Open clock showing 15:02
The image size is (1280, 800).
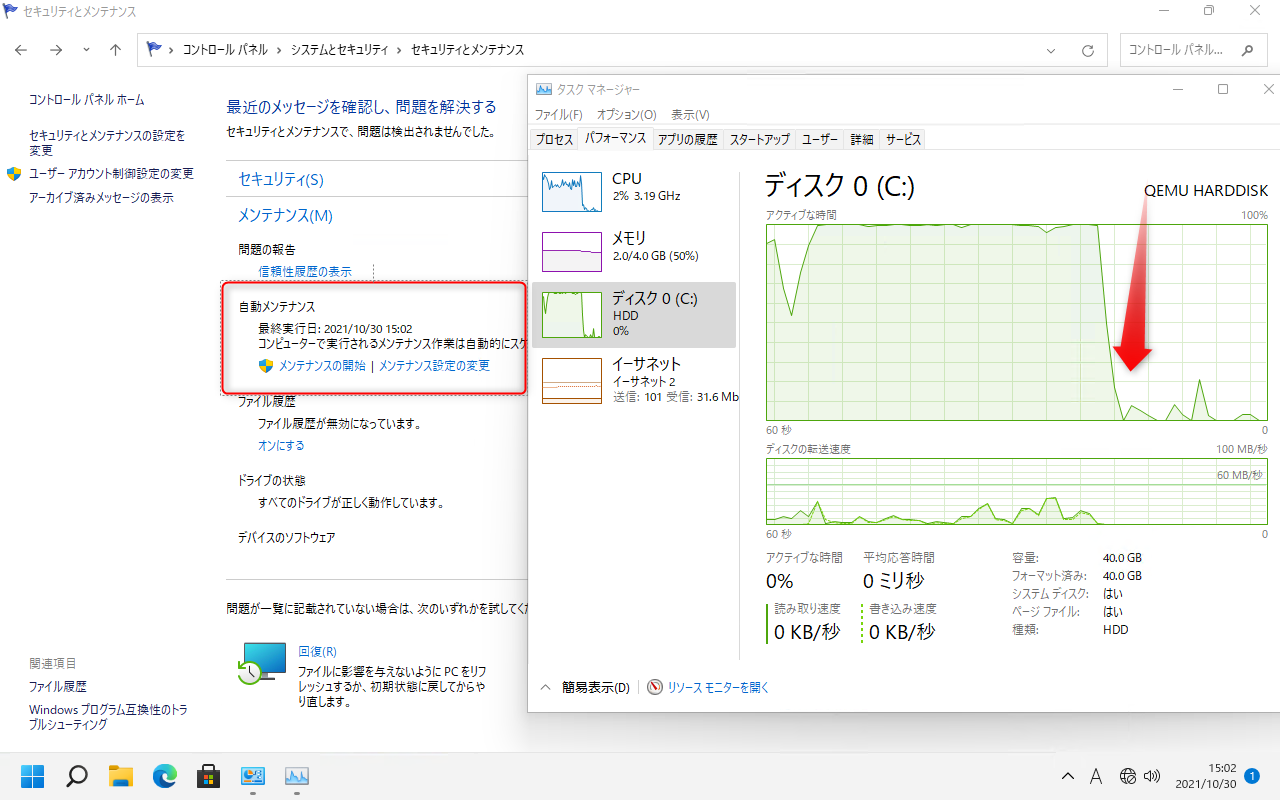1208,776
